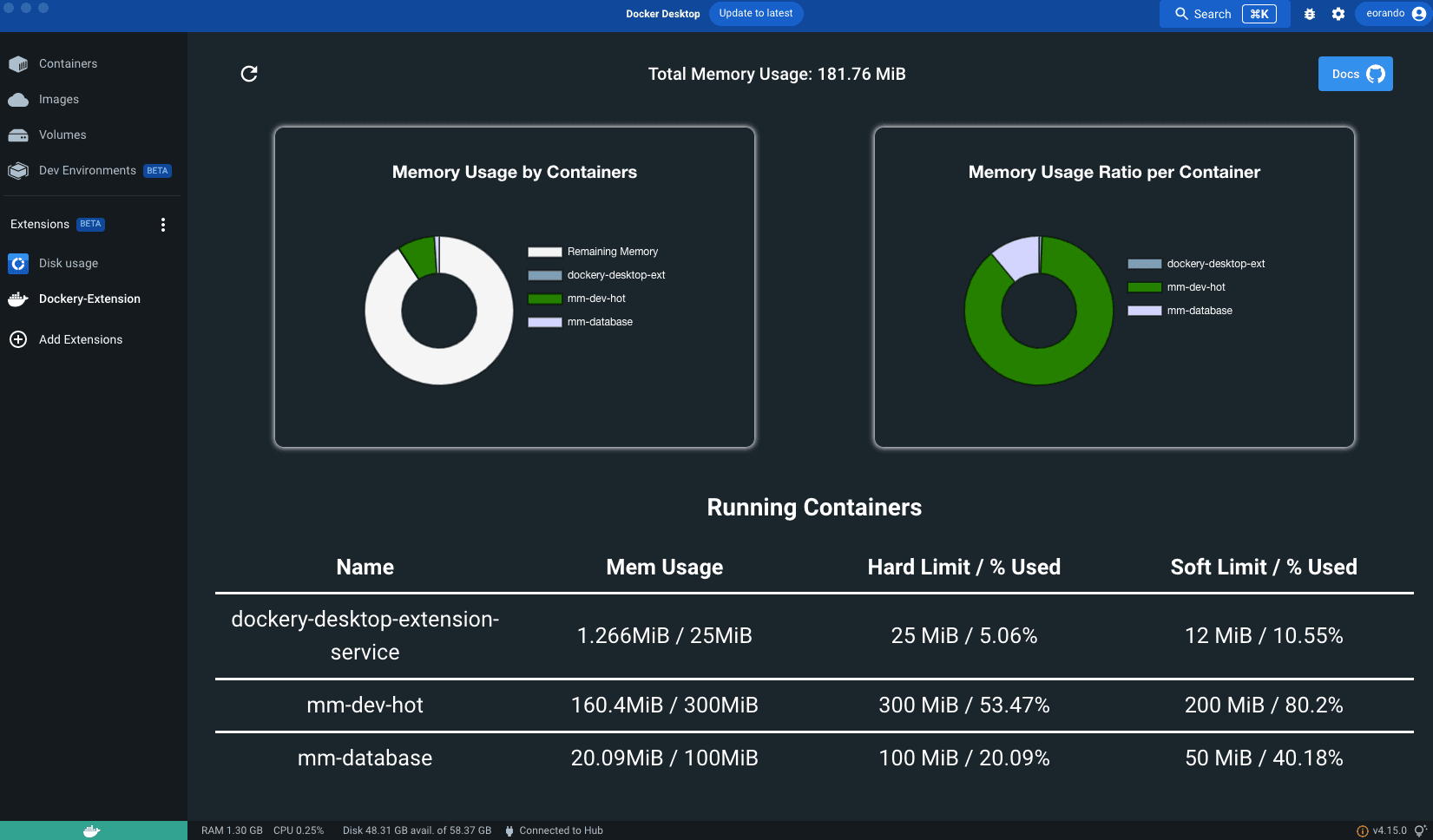Viewport: 1433px width, 840px height.
Task: Click RAM 1.30 GB status entry
Action: [x=232, y=830]
